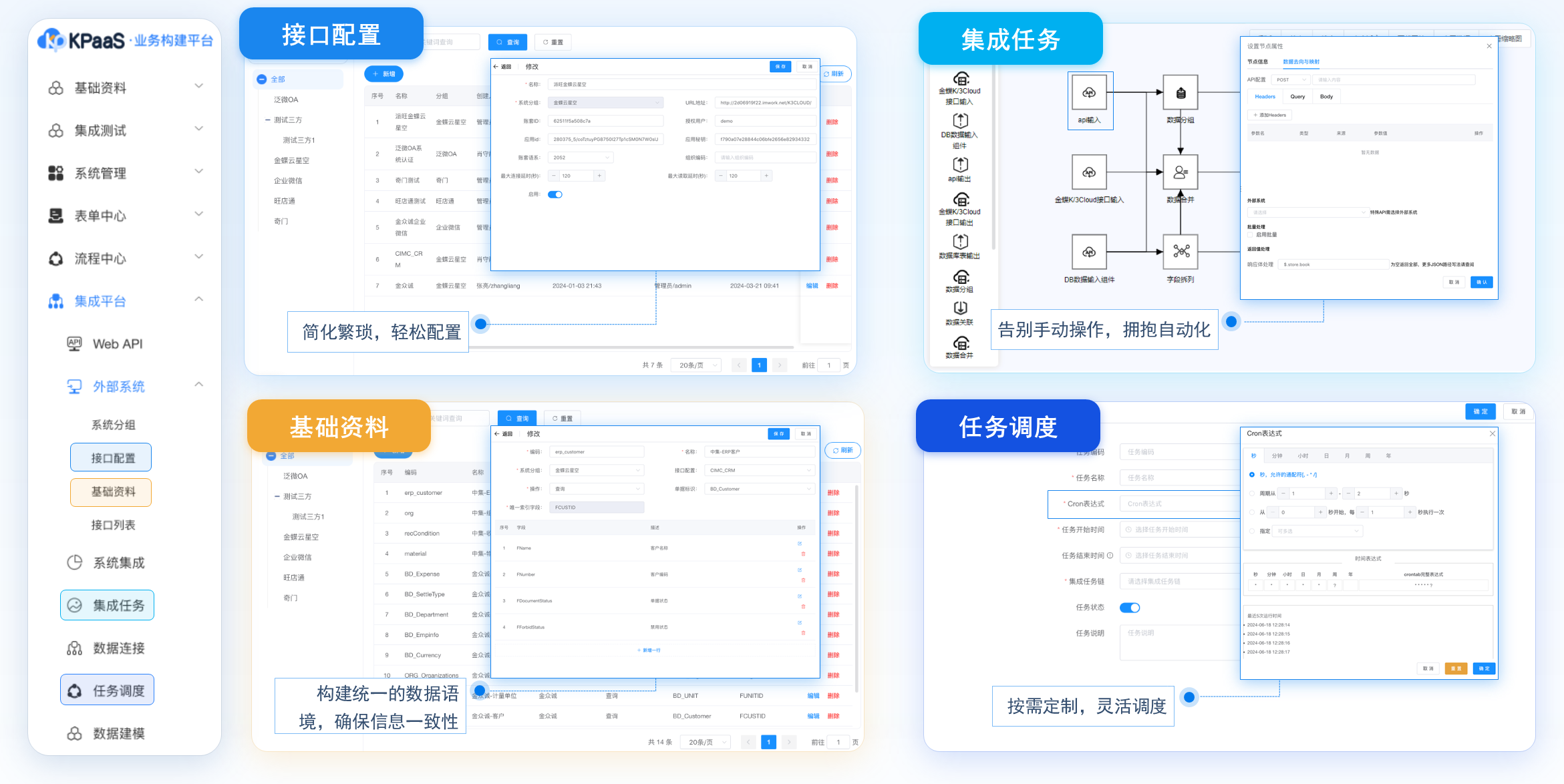
Task: Click the 查询 button in toolbar
Action: click(509, 42)
